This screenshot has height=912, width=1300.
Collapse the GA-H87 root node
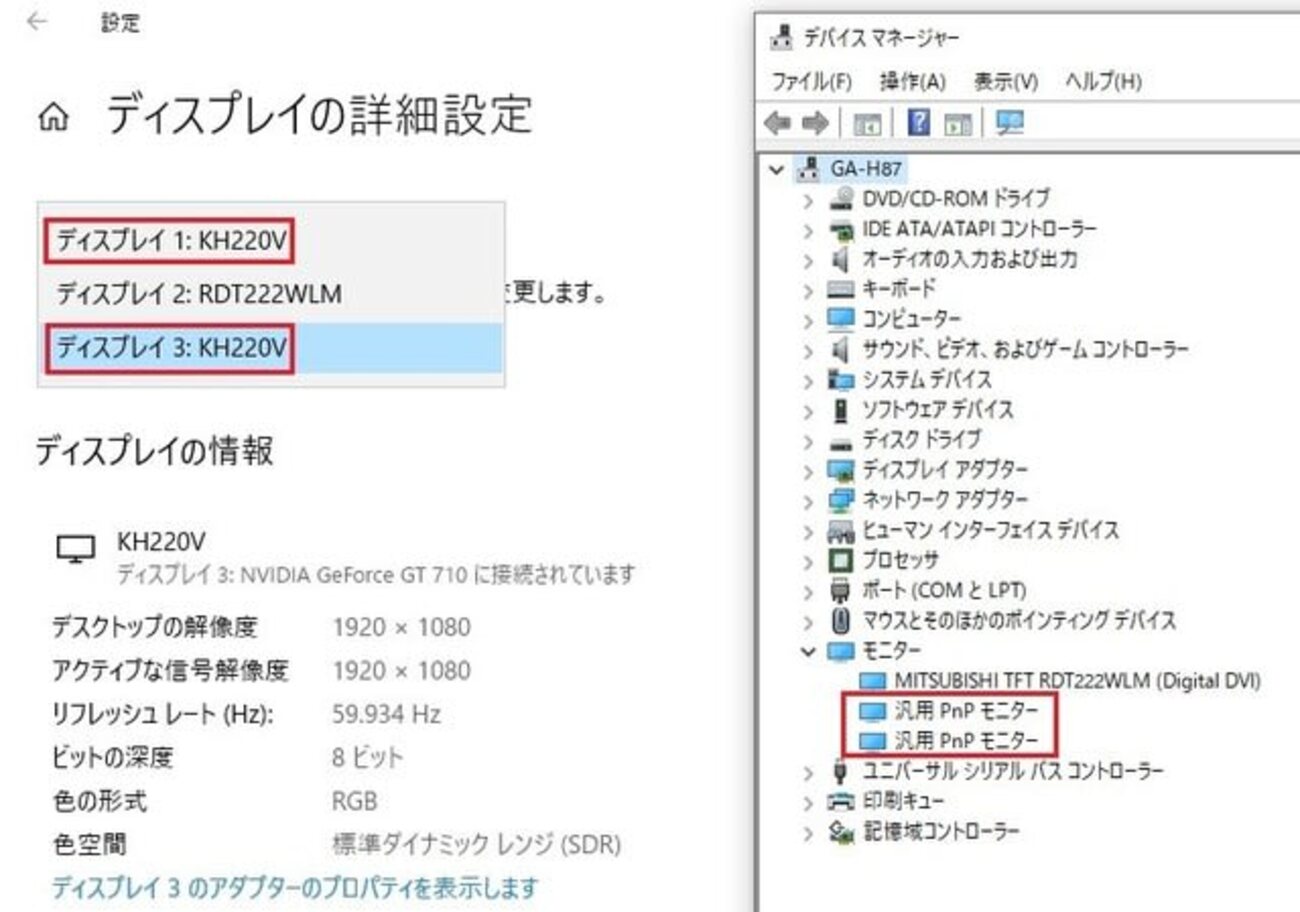click(x=779, y=169)
